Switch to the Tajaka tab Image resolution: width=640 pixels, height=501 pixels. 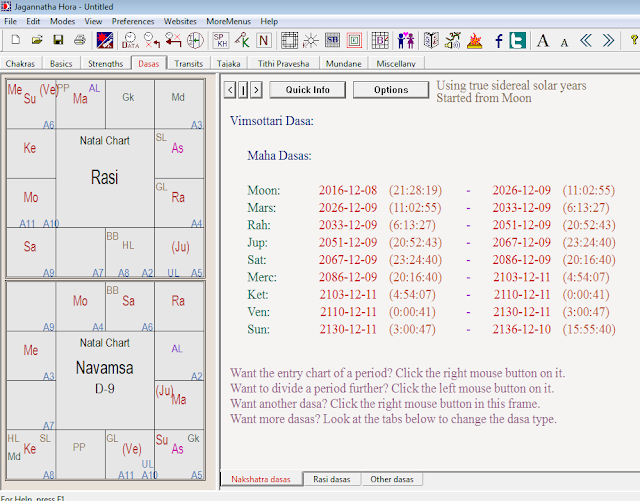click(x=229, y=63)
